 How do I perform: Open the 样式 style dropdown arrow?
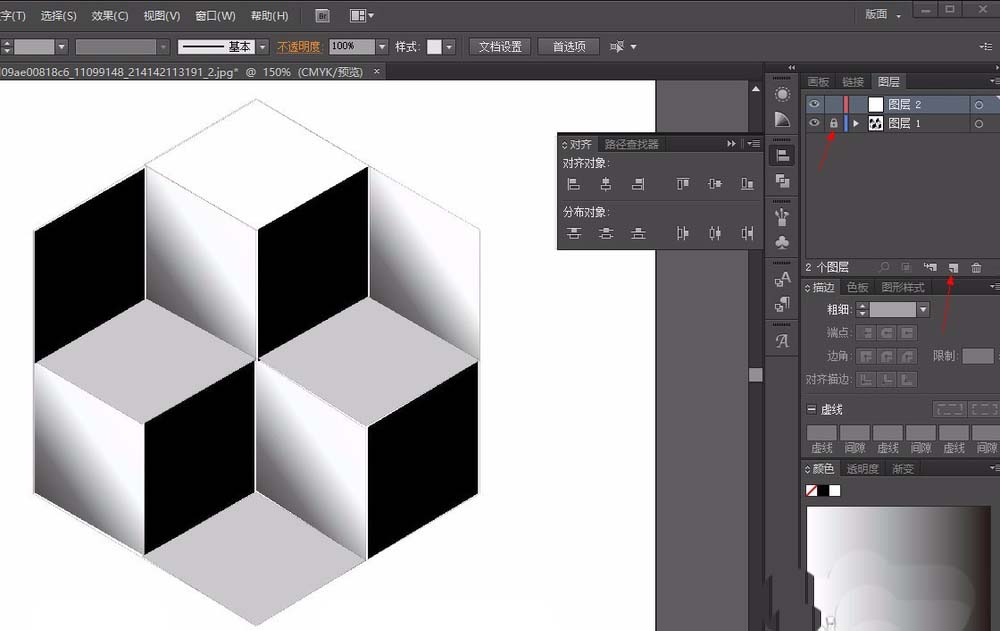tap(449, 47)
